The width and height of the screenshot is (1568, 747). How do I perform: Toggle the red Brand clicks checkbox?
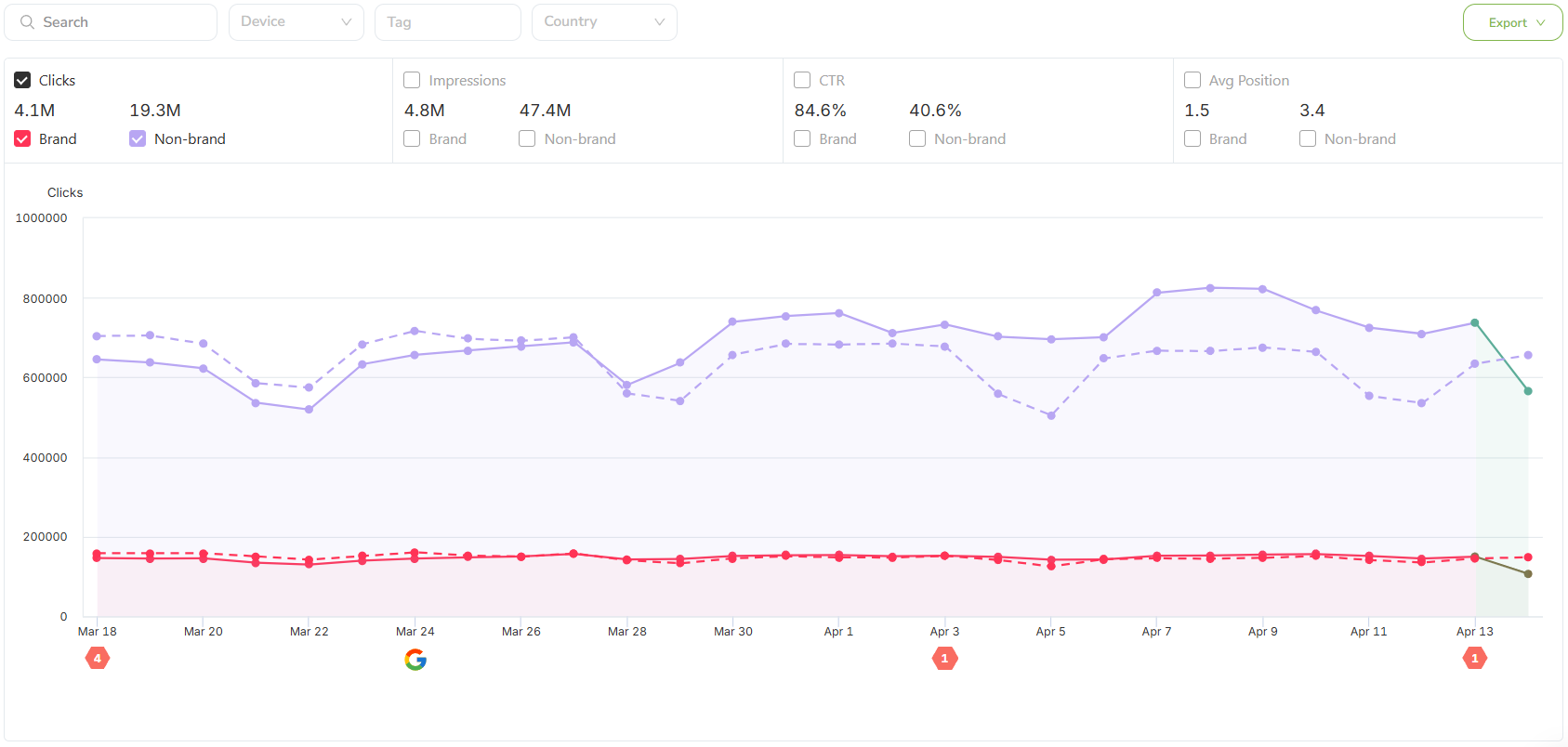click(x=23, y=139)
